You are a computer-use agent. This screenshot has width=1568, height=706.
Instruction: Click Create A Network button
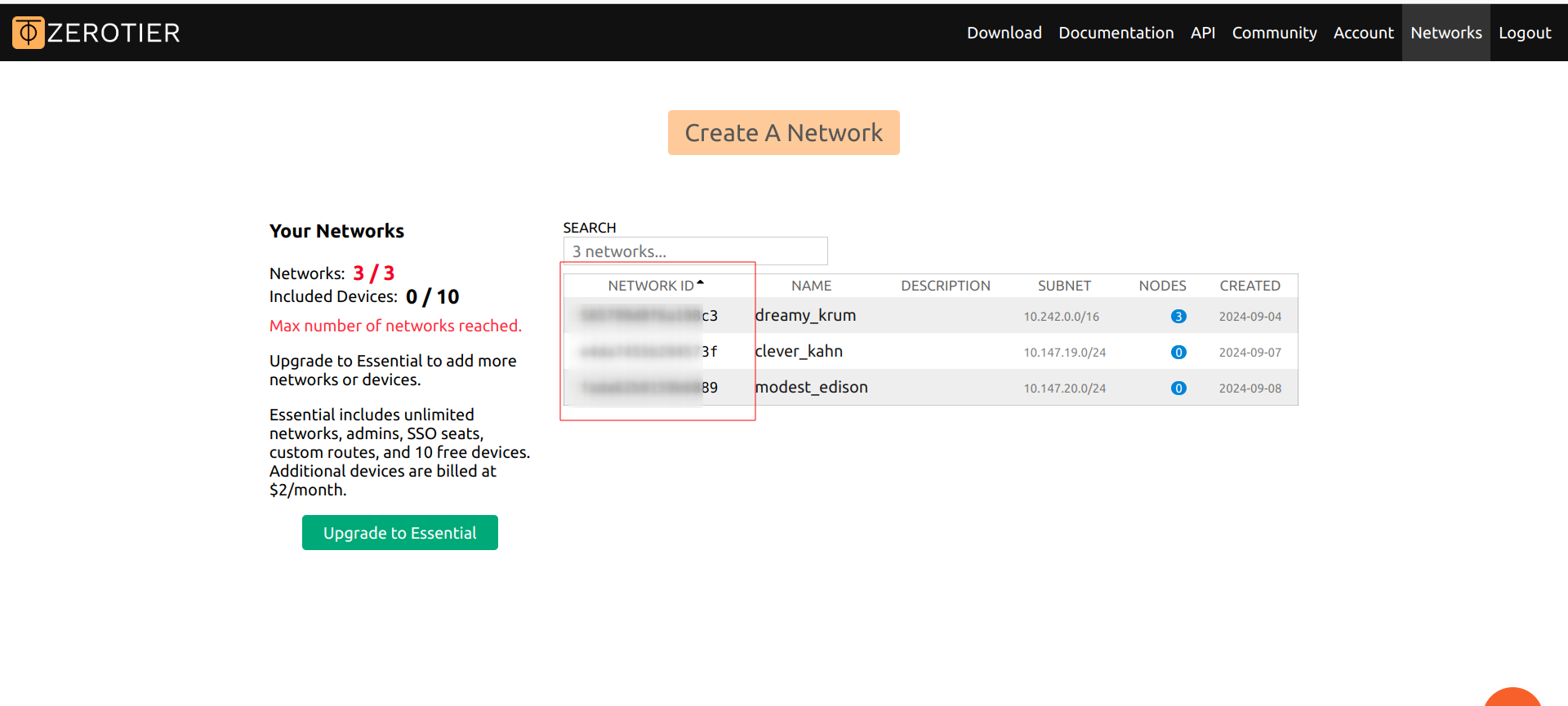(784, 132)
